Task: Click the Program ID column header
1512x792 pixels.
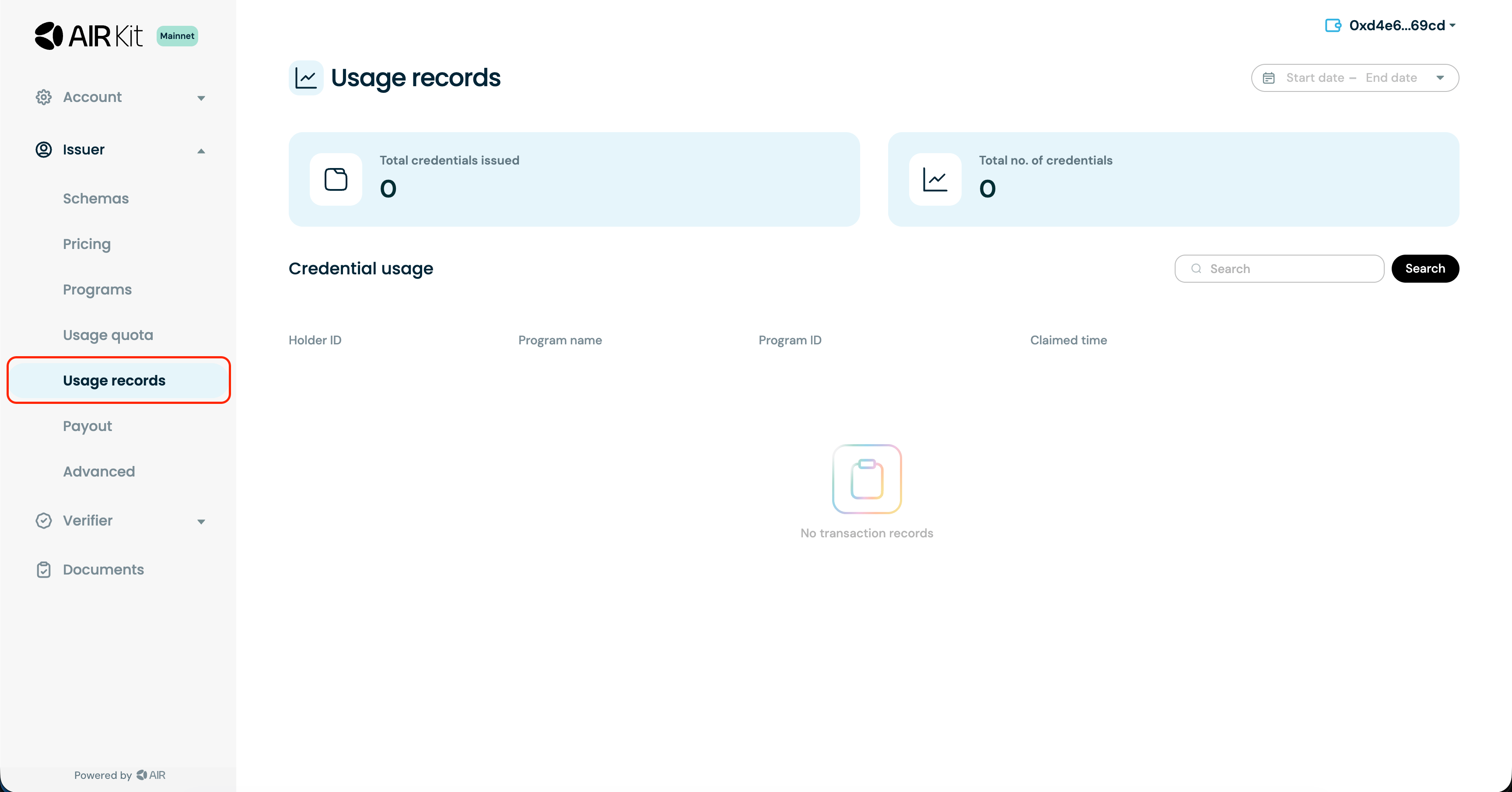Action: point(790,340)
